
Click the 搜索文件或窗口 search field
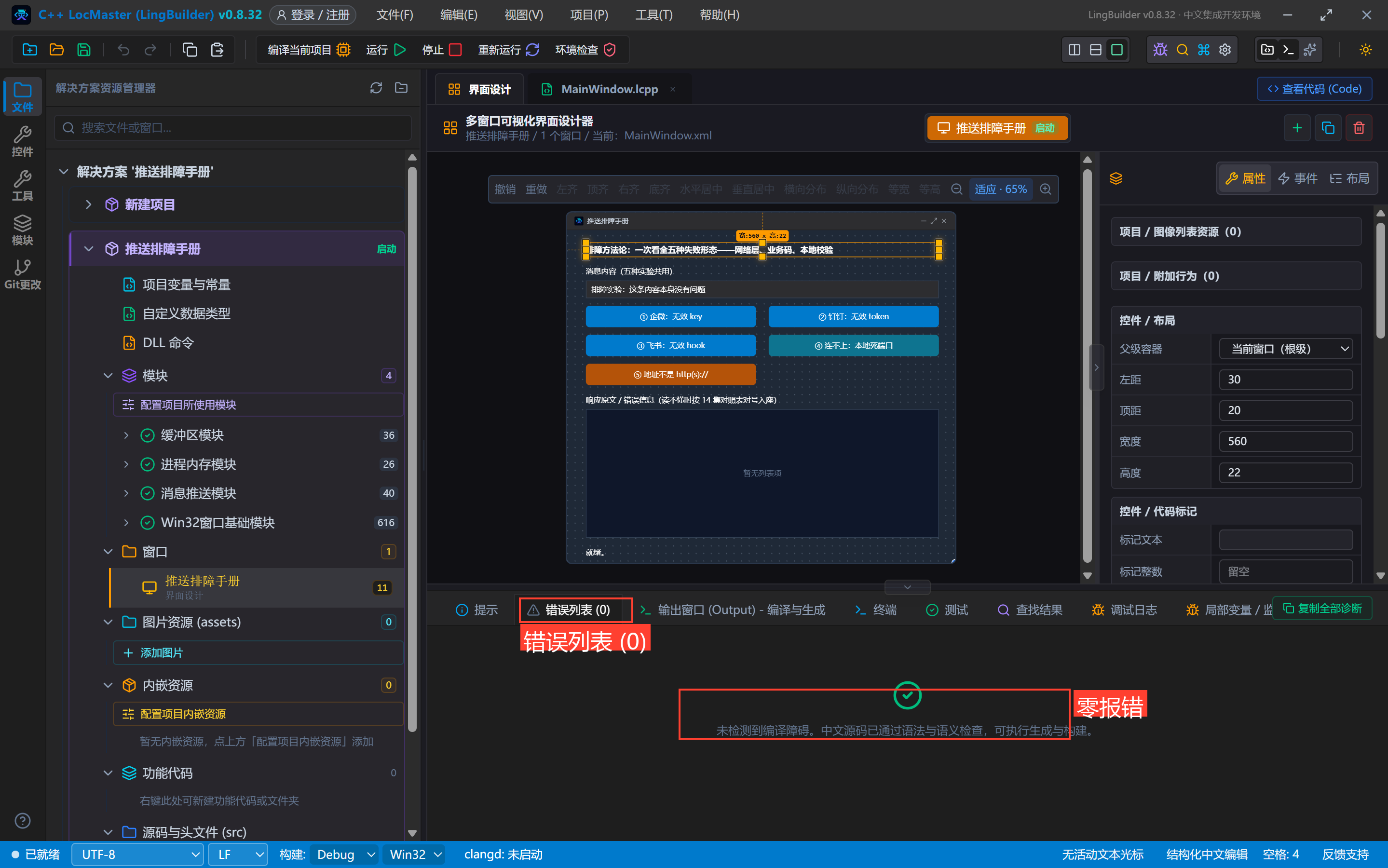coord(233,127)
